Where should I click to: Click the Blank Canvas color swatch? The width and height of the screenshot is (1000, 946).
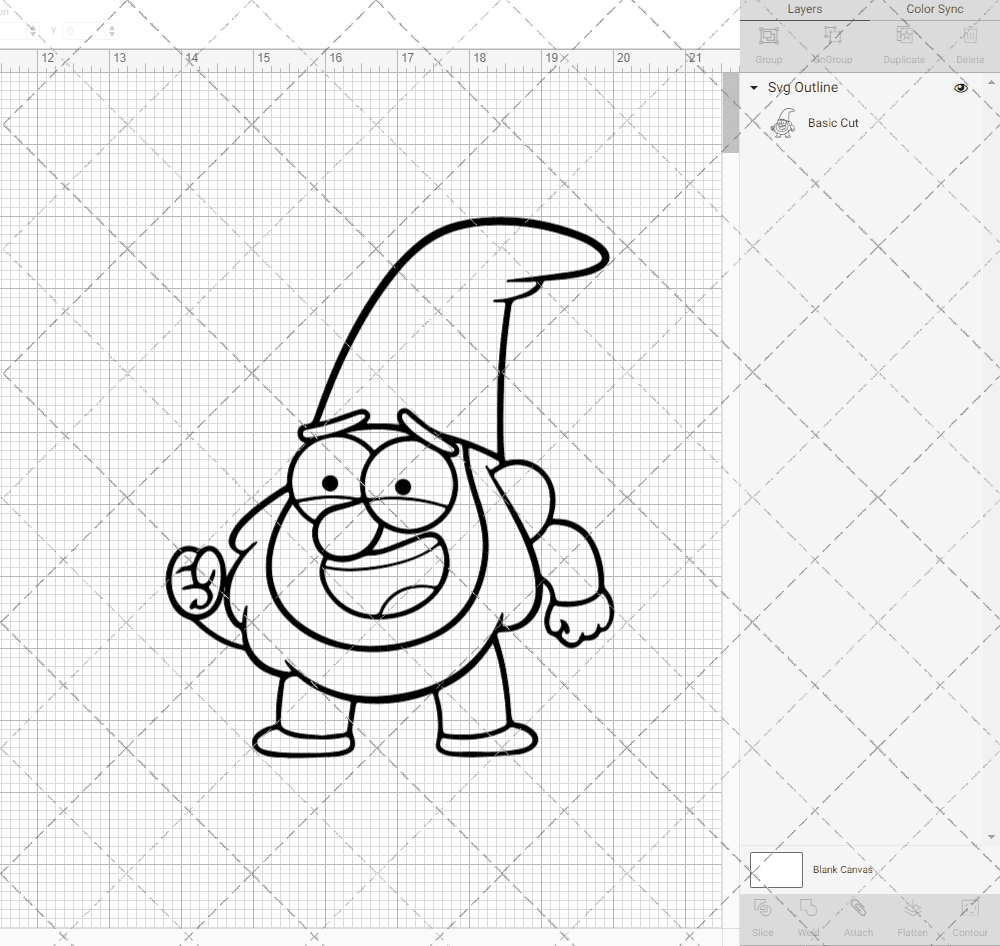(x=776, y=869)
